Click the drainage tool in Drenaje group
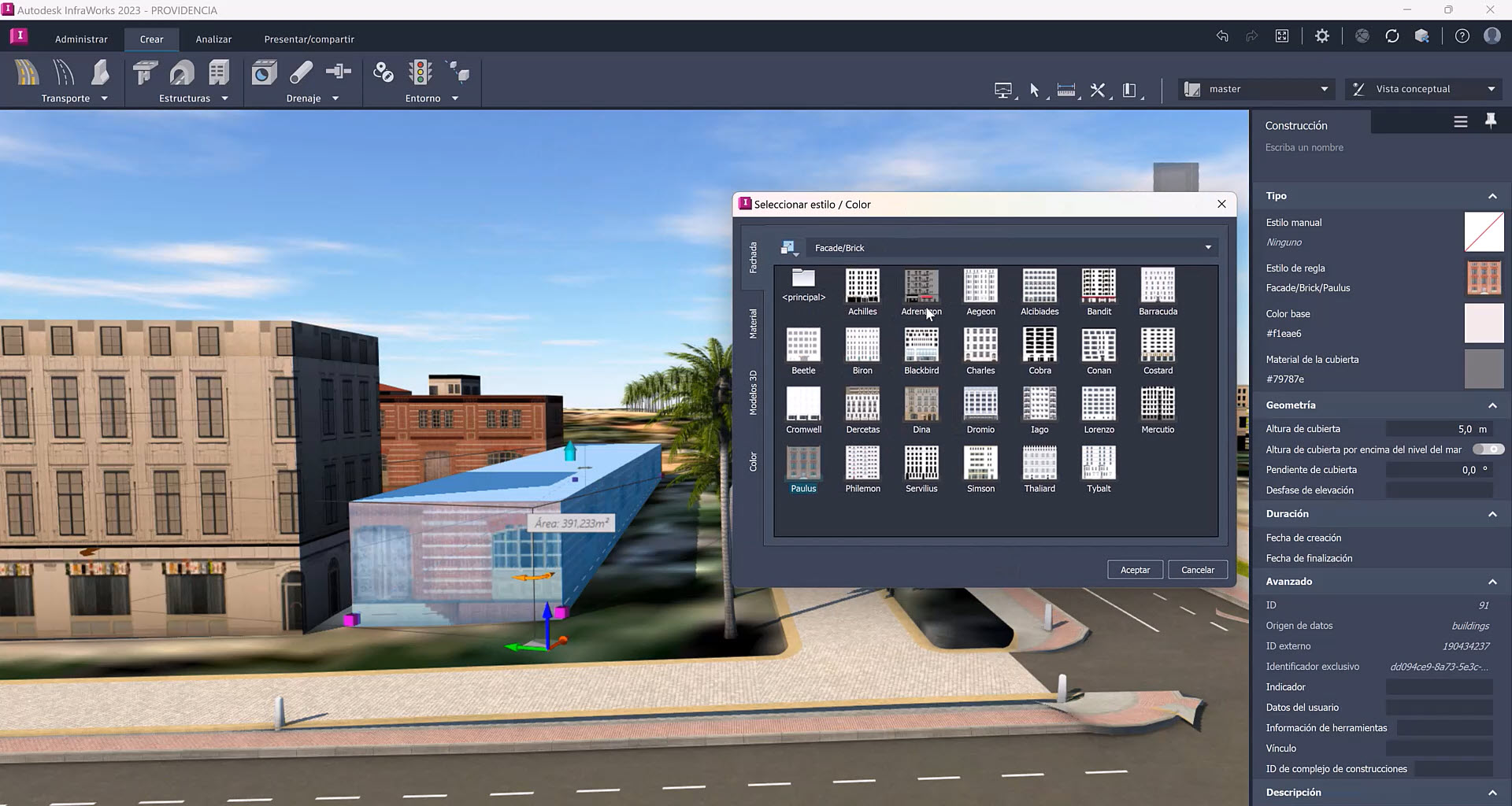The image size is (1512, 806). point(264,72)
